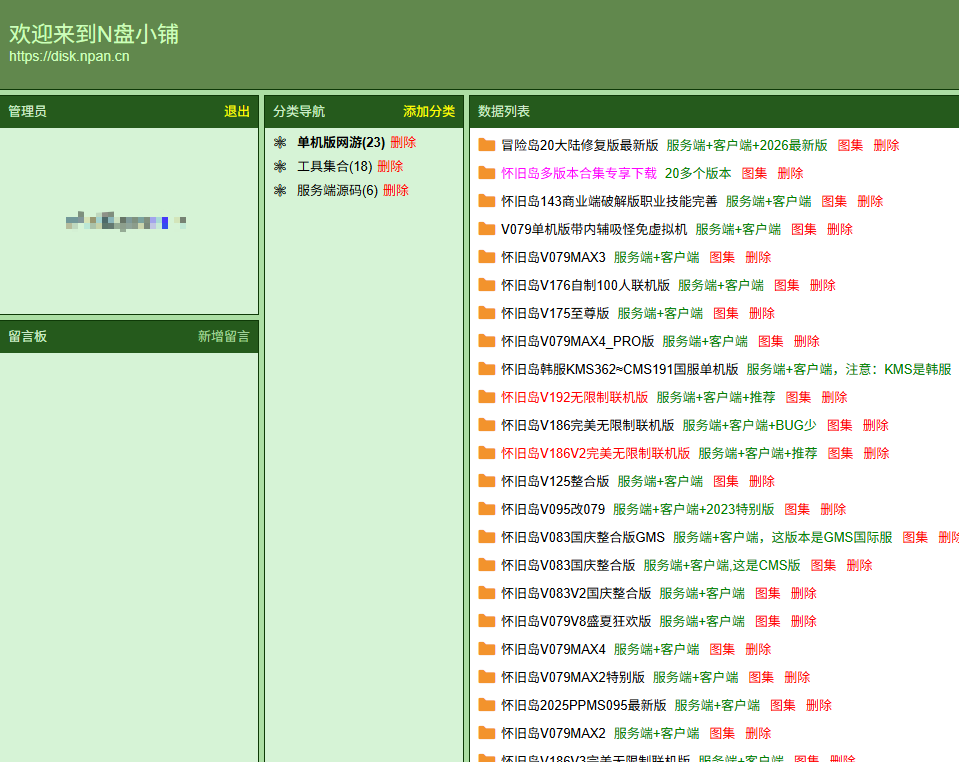Delete the 工具集合 category
Screen dimensions: 959x762
click(390, 166)
